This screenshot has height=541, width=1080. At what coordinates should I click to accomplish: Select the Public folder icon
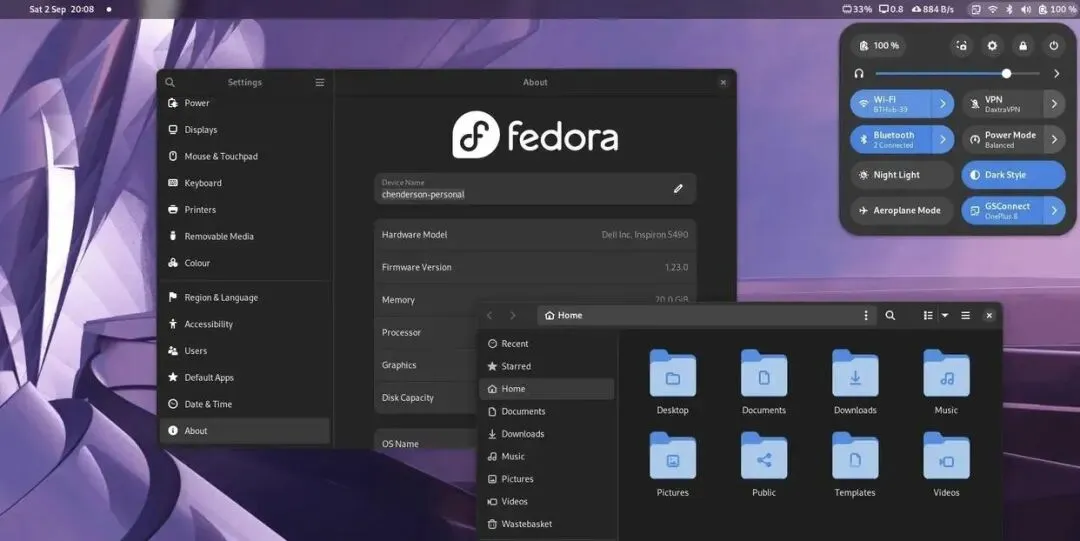coord(764,456)
